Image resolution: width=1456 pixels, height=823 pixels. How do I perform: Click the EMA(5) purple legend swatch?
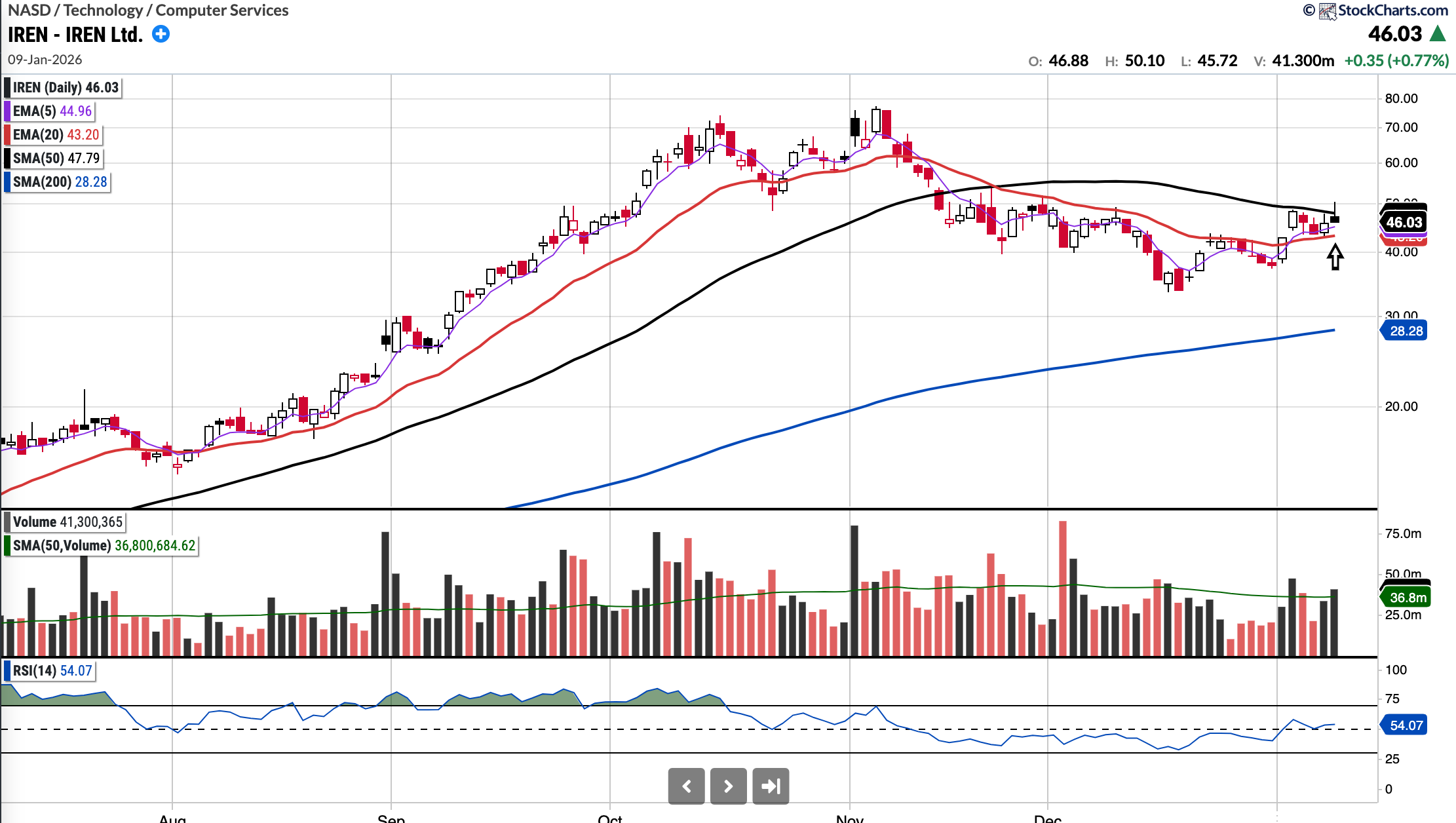tap(7, 111)
